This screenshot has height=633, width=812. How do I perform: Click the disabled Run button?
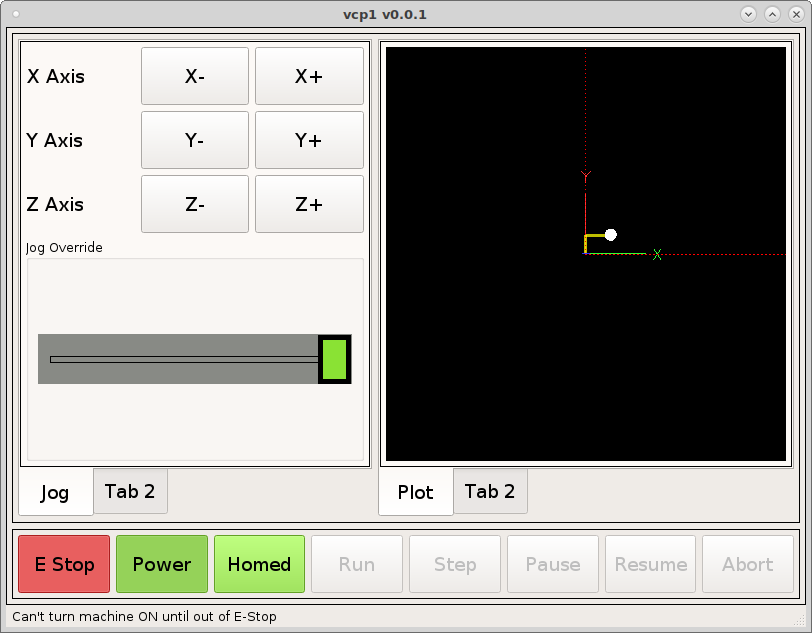click(357, 564)
